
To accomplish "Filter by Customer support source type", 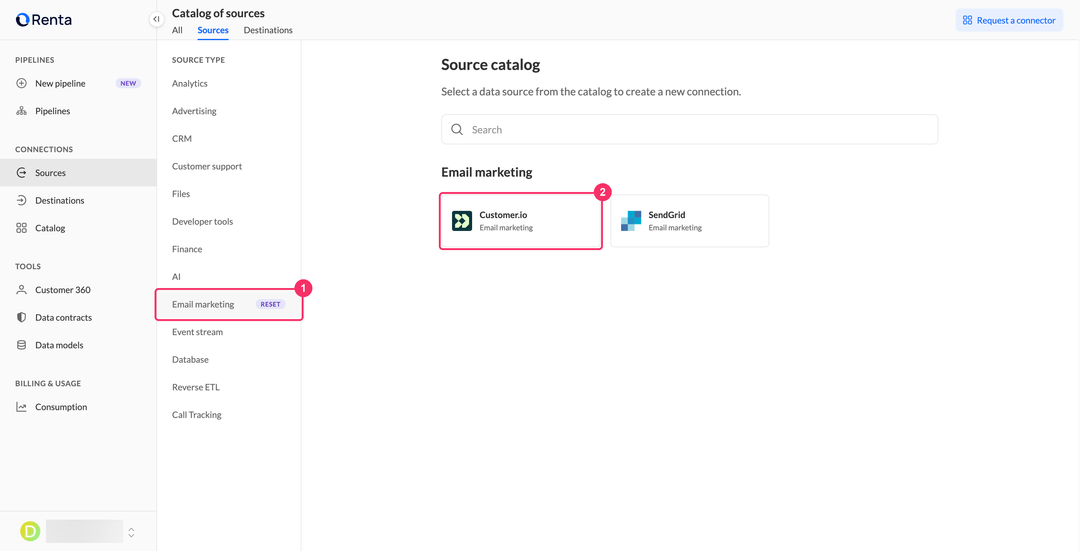I will click(x=207, y=166).
